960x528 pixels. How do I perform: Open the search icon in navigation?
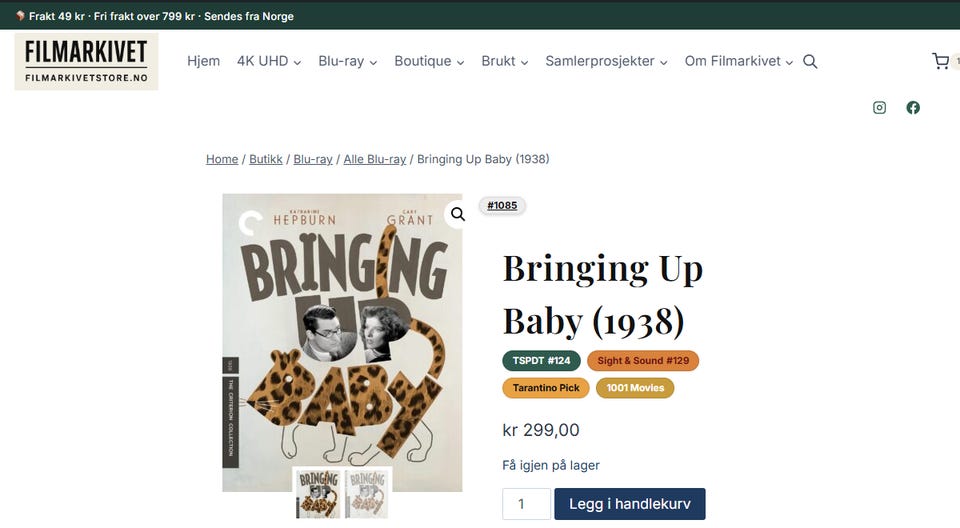click(810, 62)
